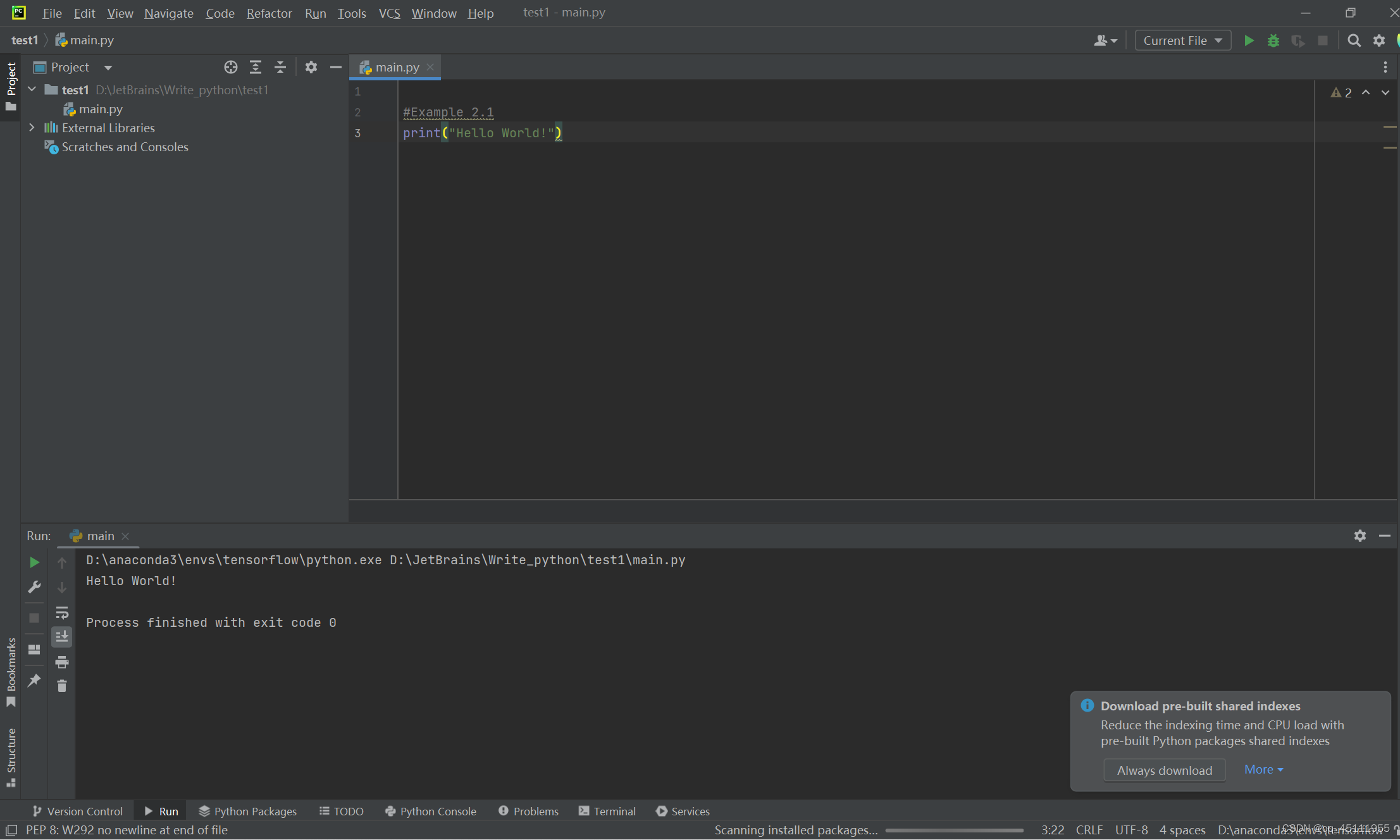Open the Current File run configuration dropdown
Viewport: 1400px width, 840px height.
click(x=1182, y=40)
